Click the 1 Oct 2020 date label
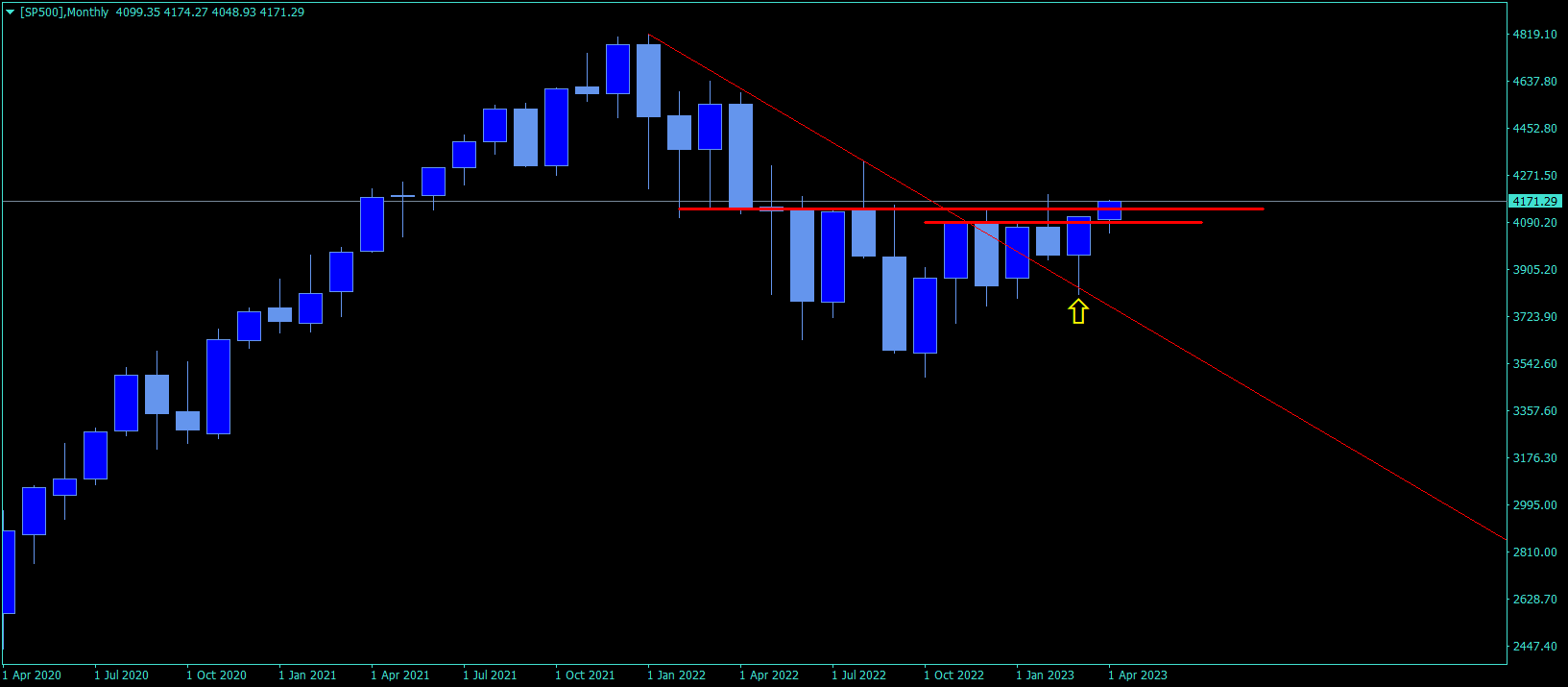Screen dimensions: 1568x687 point(216,675)
